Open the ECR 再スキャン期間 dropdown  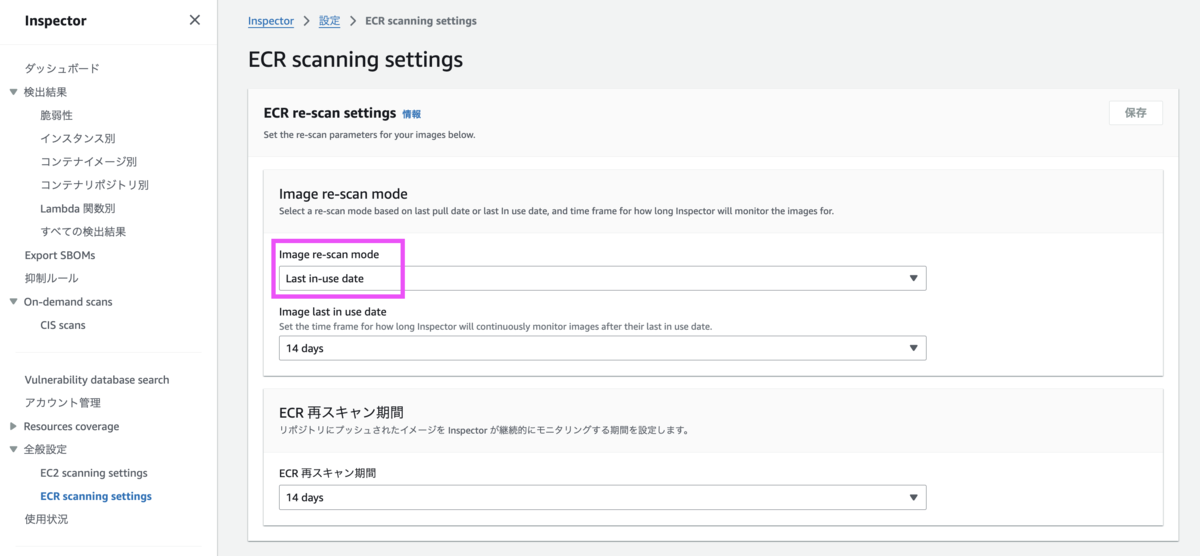pos(603,497)
